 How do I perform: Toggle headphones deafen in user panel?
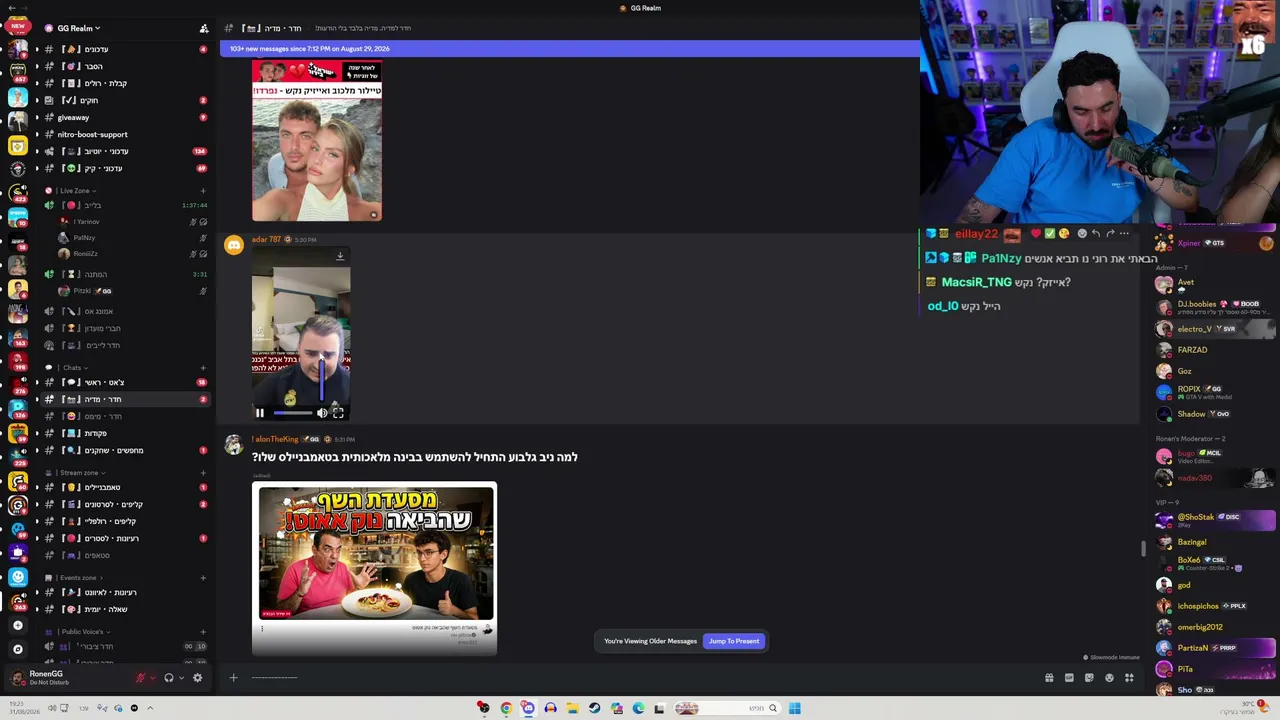[x=169, y=678]
